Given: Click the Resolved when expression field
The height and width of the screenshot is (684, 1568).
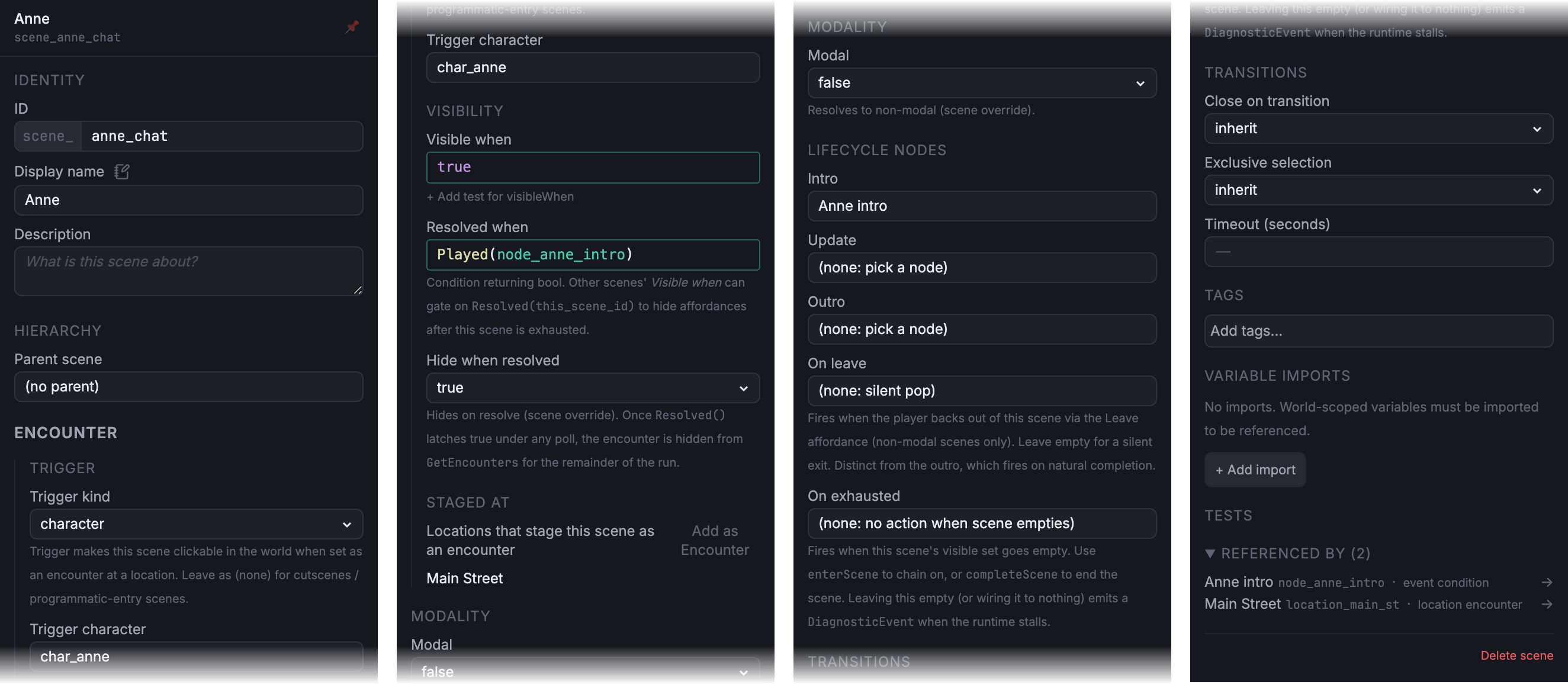Looking at the screenshot, I should point(593,255).
